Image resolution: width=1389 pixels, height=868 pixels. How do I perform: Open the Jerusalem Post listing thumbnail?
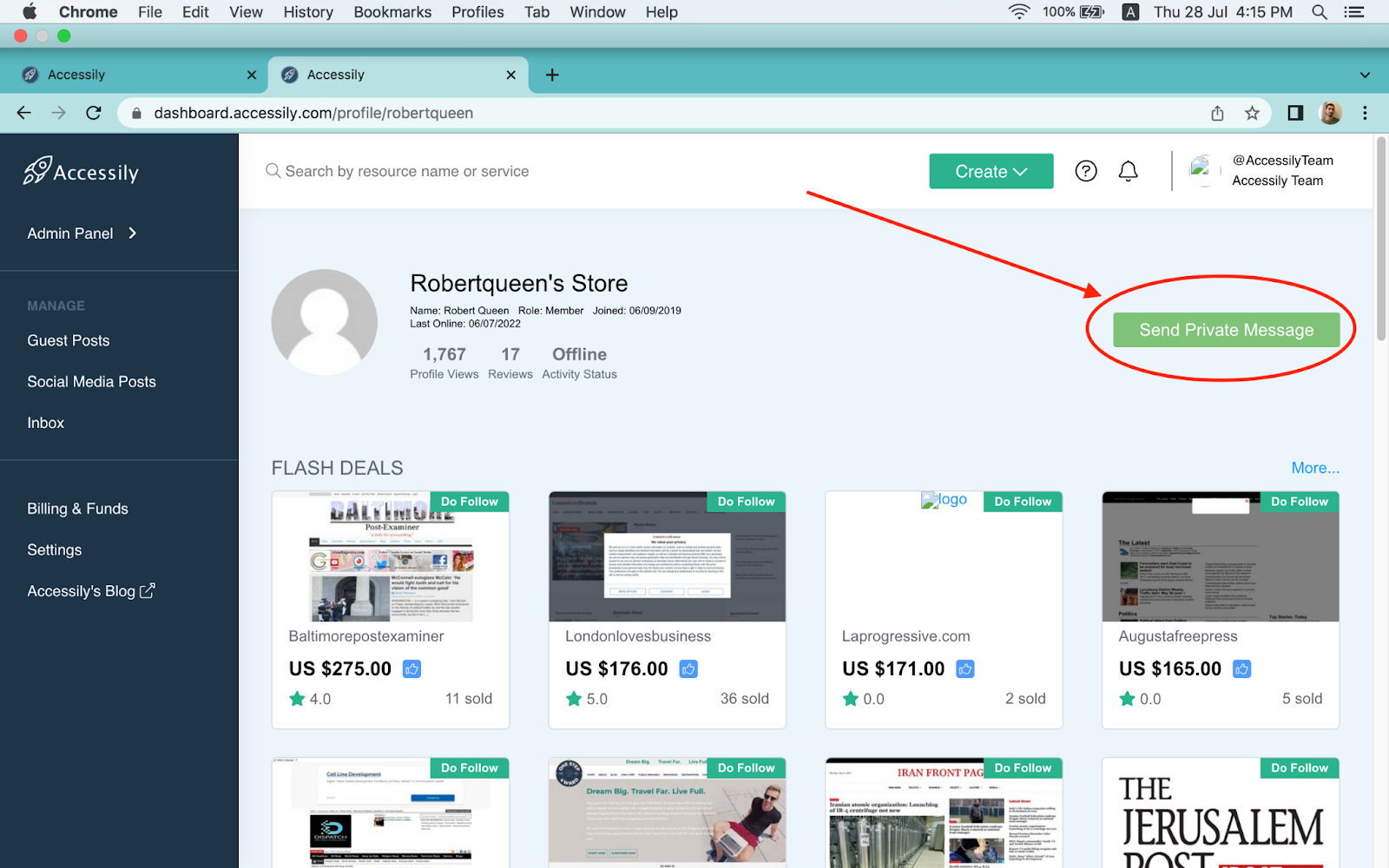(x=1221, y=813)
